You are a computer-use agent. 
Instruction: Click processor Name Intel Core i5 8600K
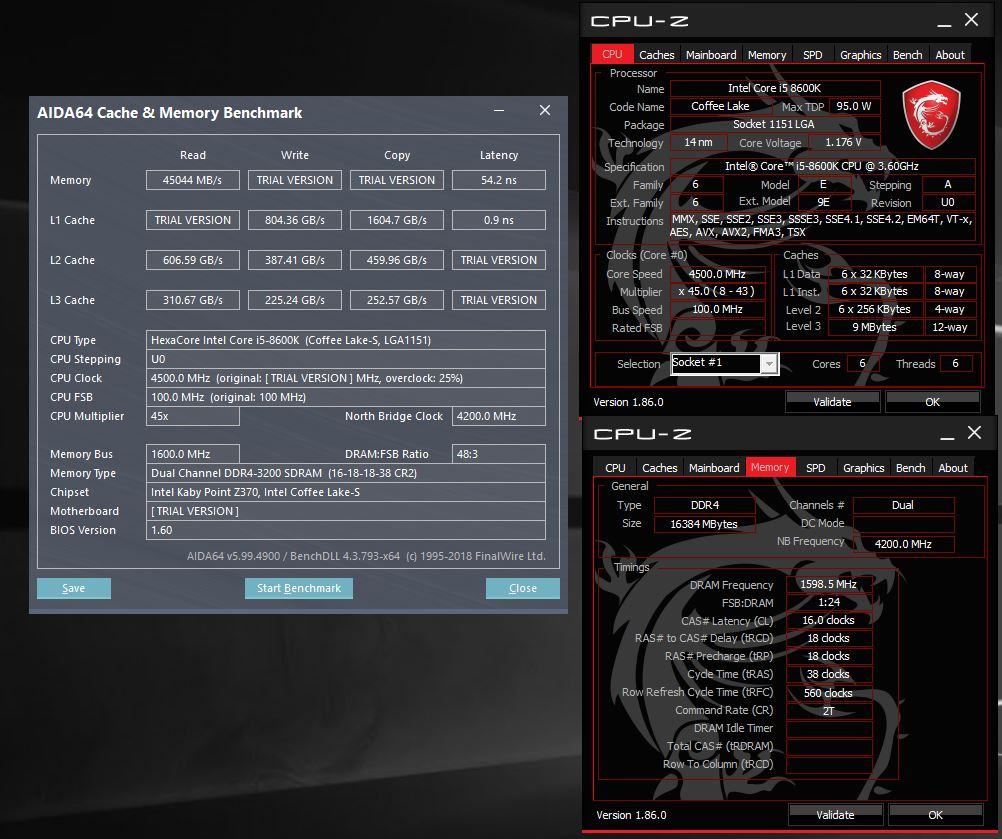point(775,88)
